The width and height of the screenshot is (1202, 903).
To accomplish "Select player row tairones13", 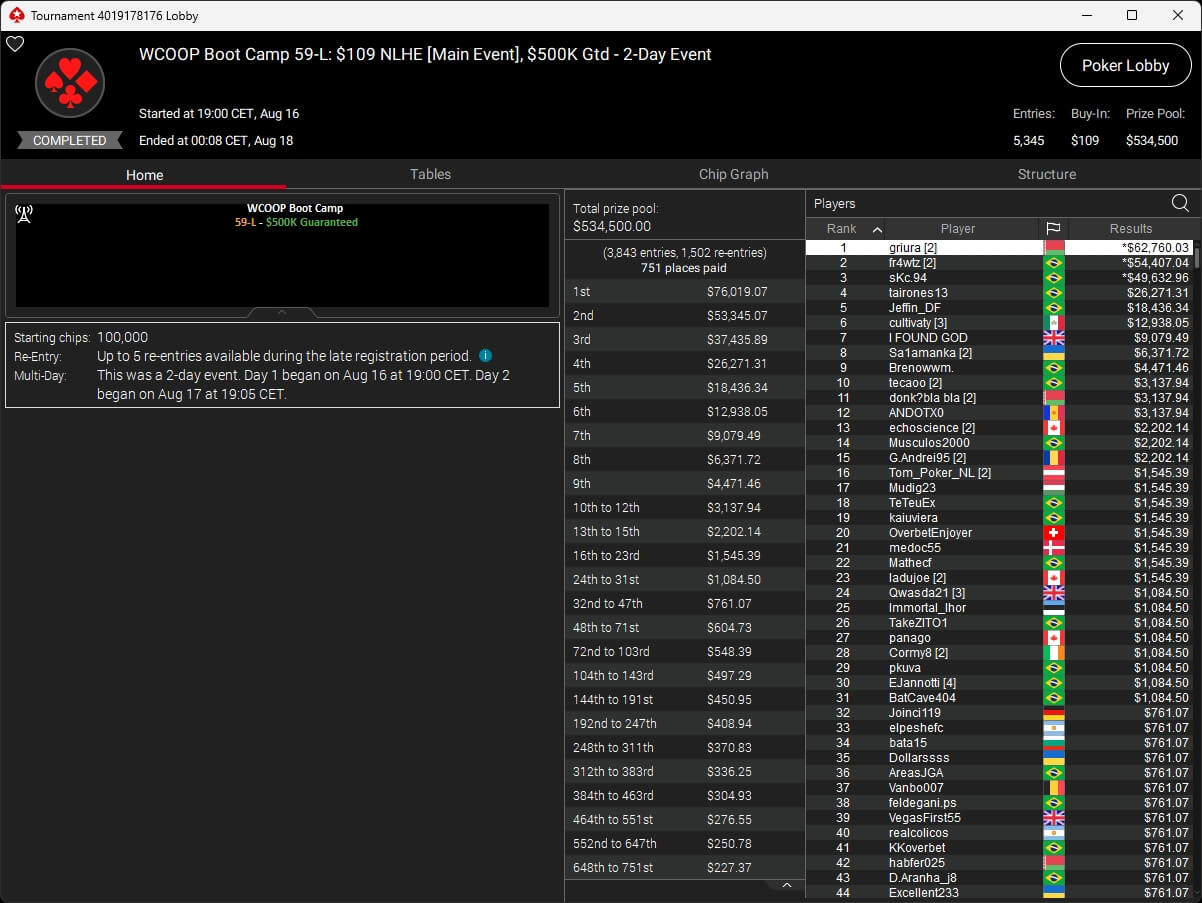I will point(1000,293).
